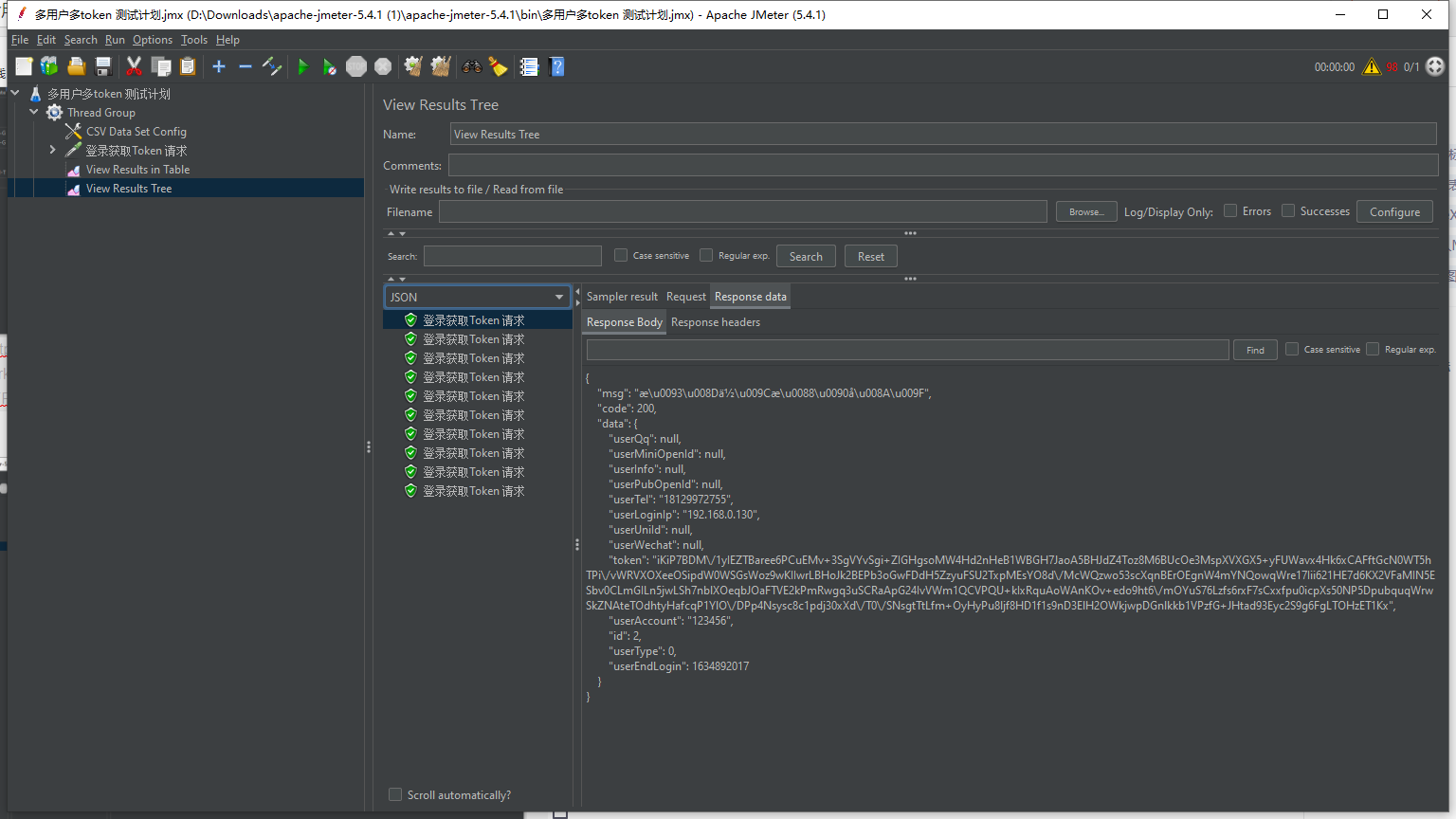The width and height of the screenshot is (1456, 819).
Task: Select CSV Data Set Config in tree
Action: point(136,132)
